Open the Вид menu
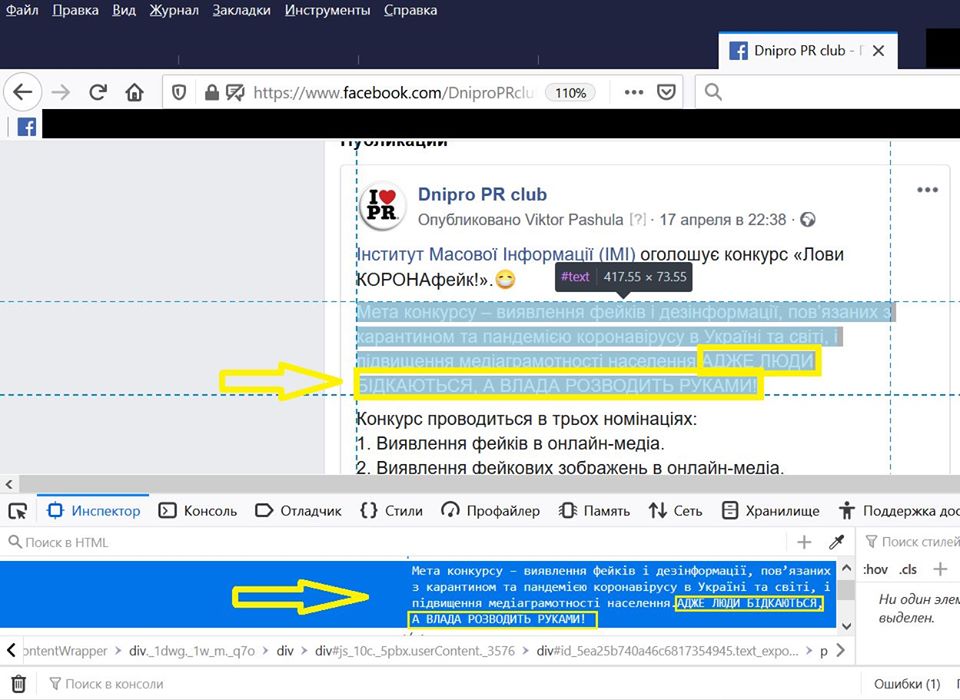Screen dimensions: 960x700 coord(124,10)
